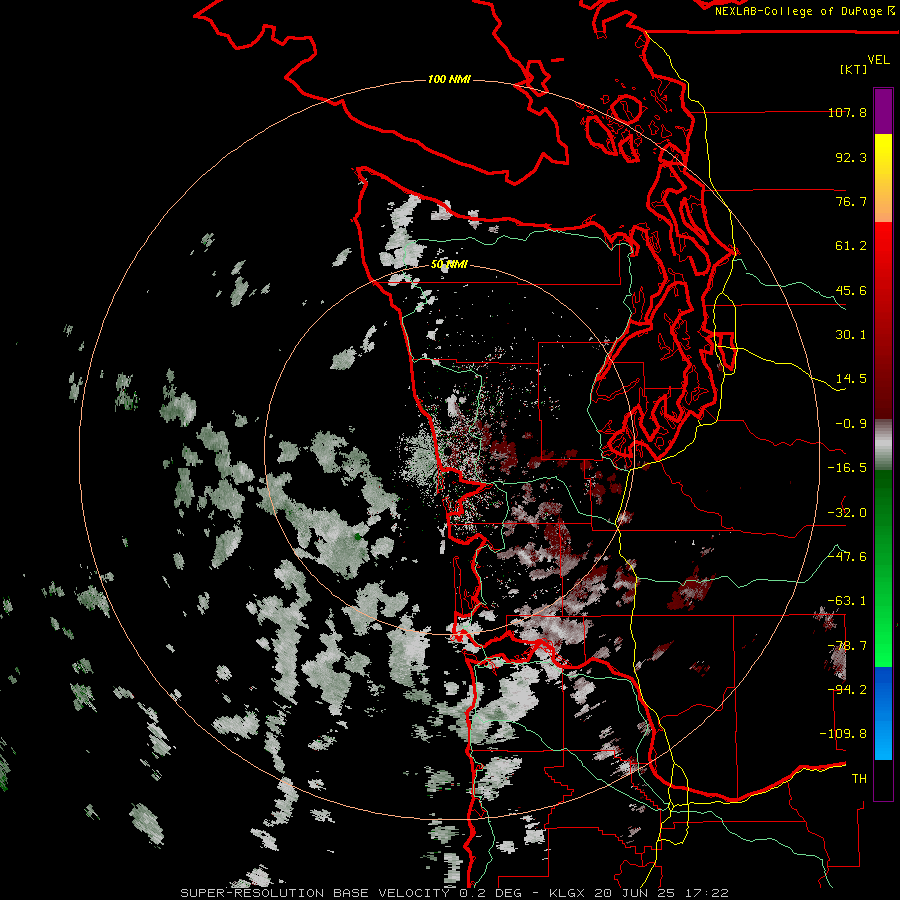Screen dimensions: 900x900
Task: Click the -109.8 velocity scale value
Action: (843, 734)
